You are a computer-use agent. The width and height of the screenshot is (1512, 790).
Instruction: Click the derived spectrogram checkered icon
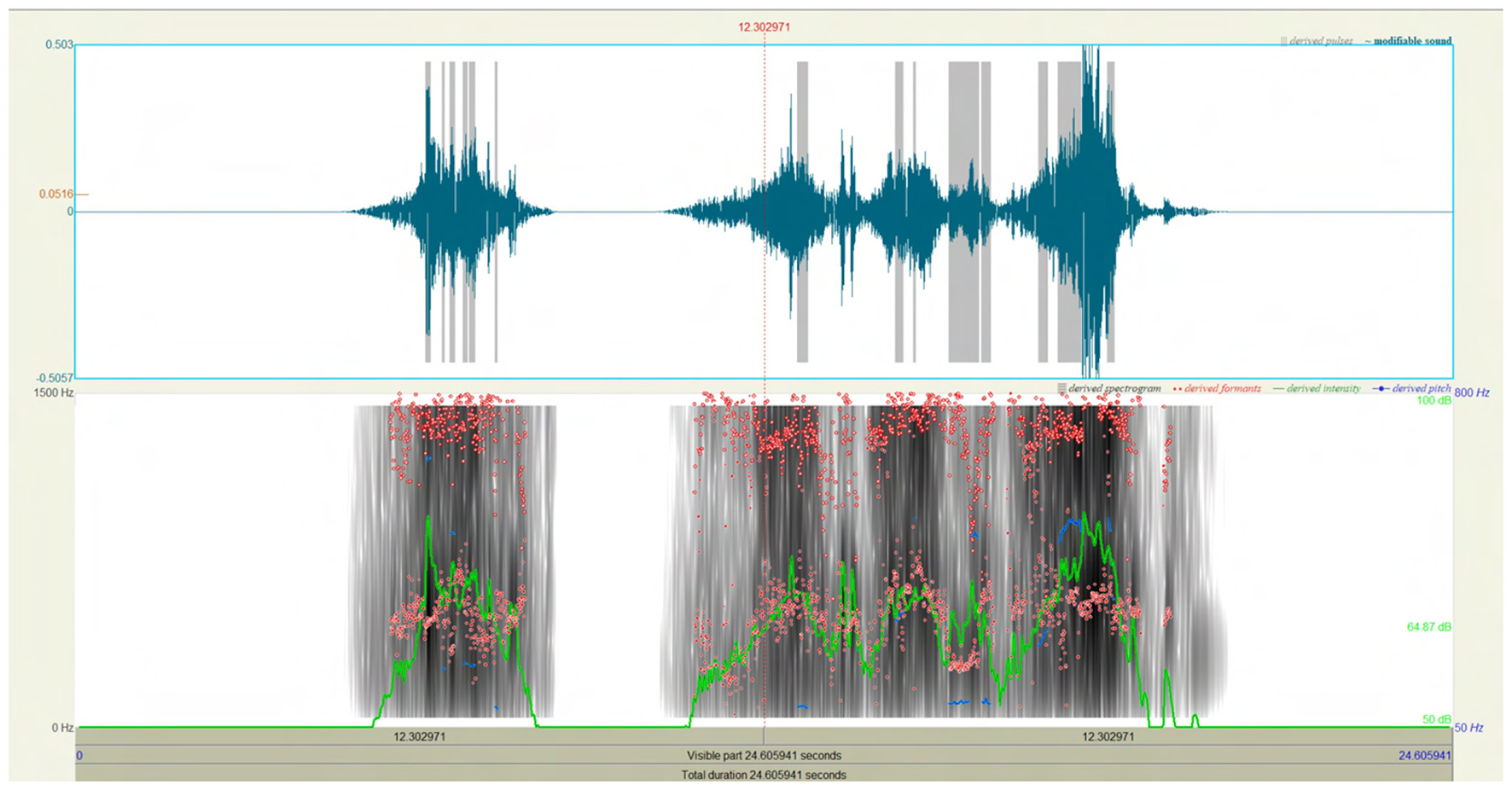1061,388
